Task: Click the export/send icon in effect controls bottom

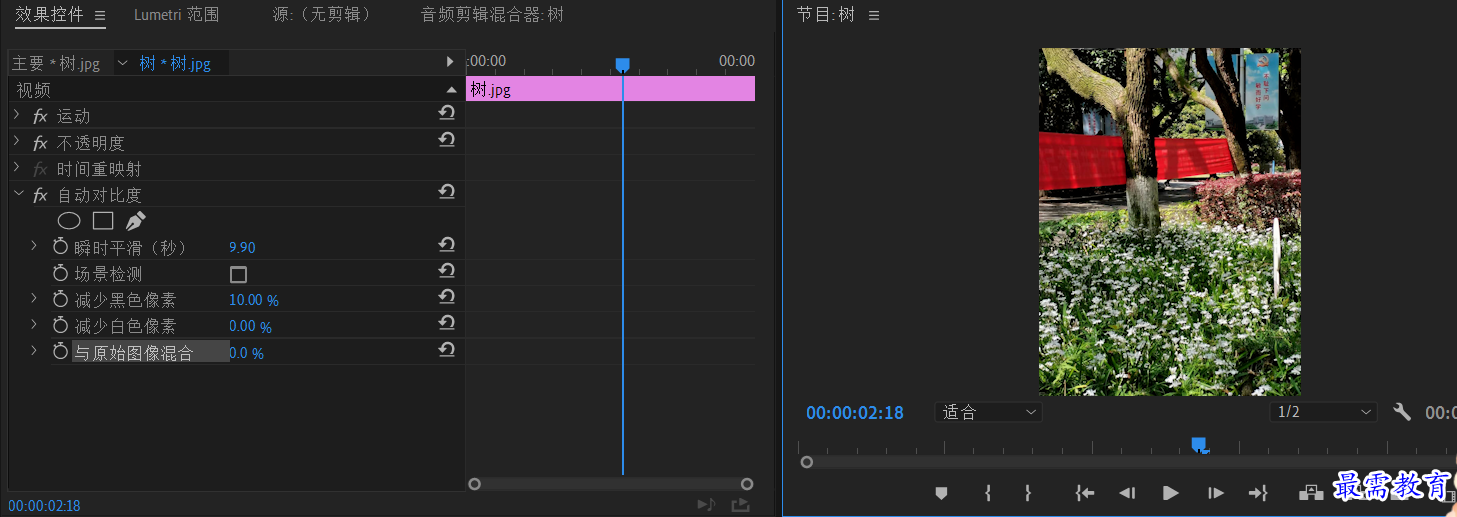Action: point(740,505)
